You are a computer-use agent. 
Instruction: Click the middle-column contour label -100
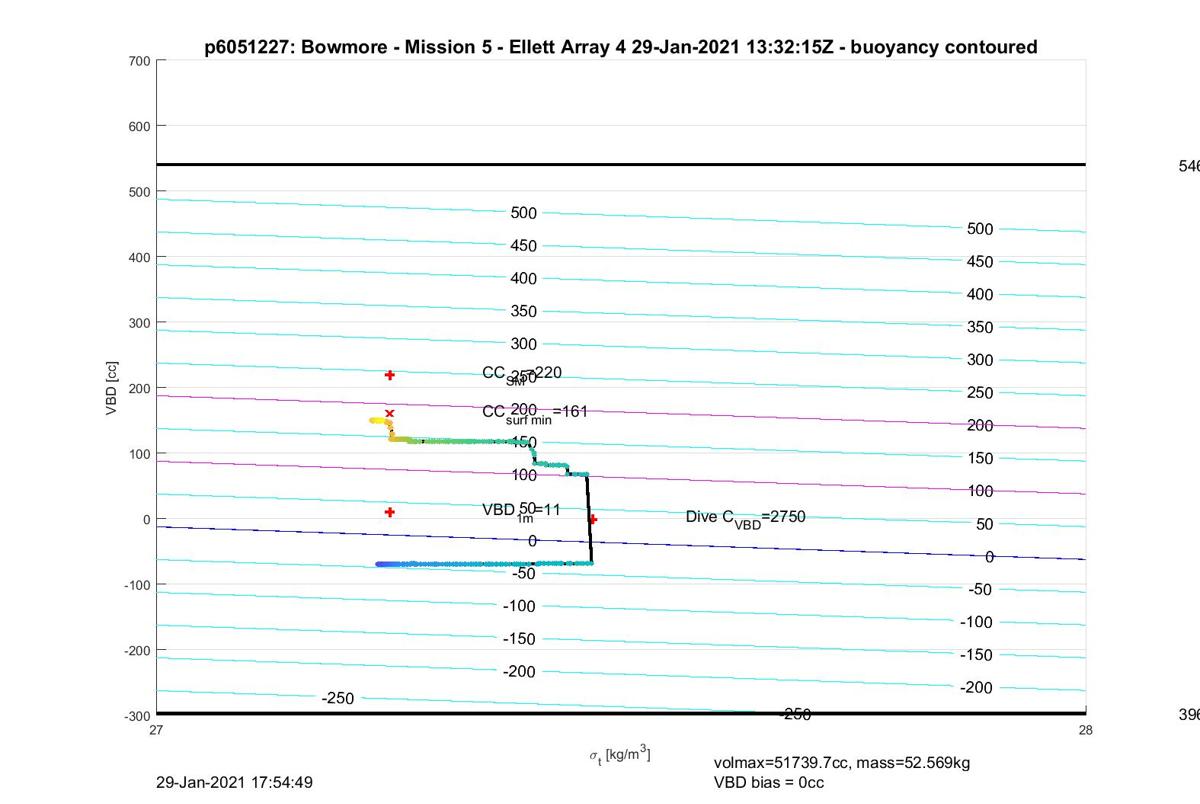coord(520,606)
